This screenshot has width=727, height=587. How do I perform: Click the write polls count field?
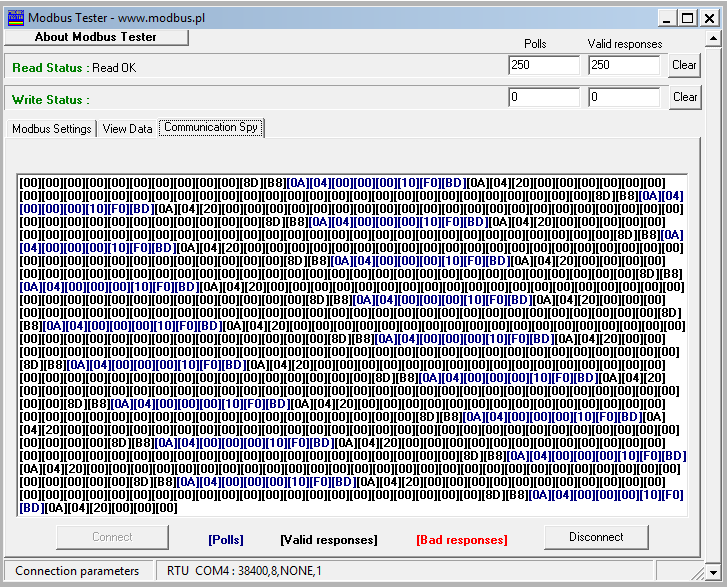pos(543,97)
